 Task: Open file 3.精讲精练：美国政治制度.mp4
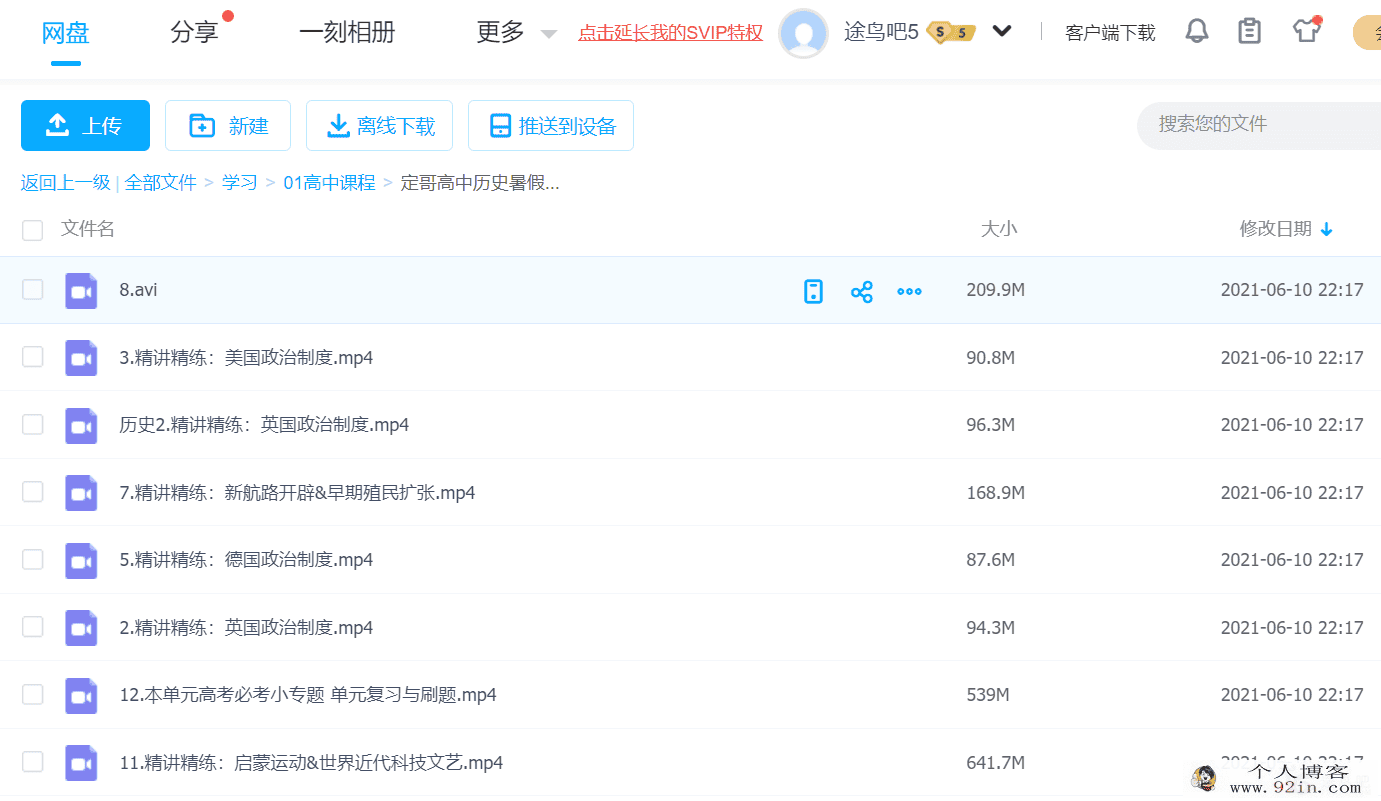(x=246, y=358)
